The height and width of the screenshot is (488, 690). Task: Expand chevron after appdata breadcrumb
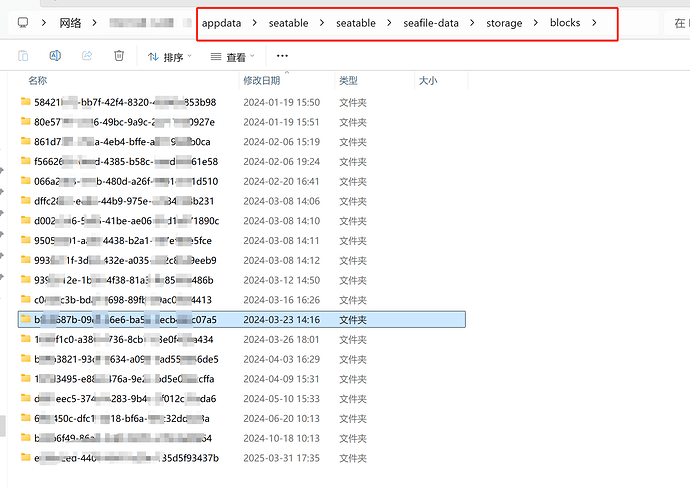[x=254, y=23]
